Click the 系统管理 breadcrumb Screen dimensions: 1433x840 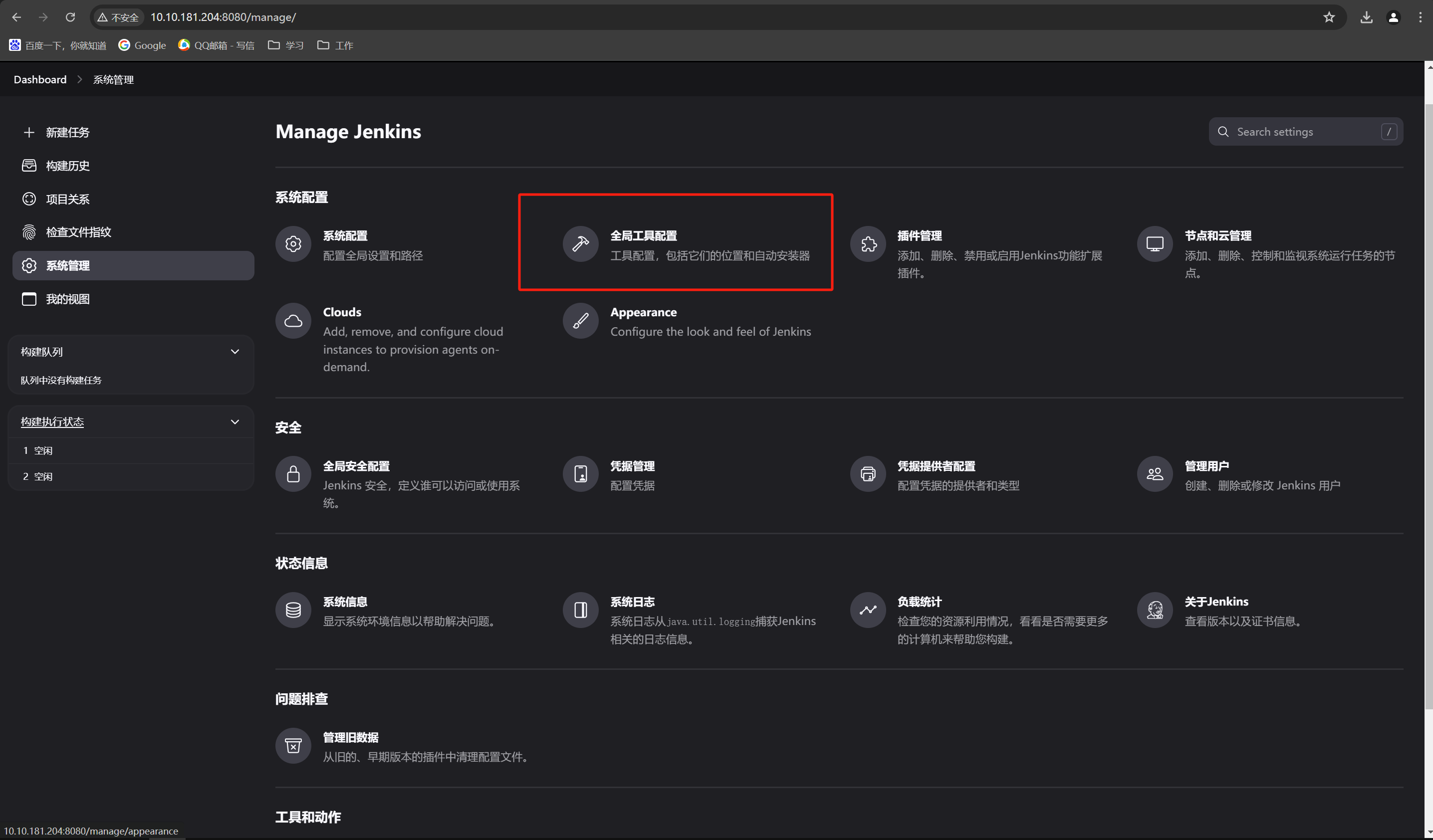tap(113, 80)
